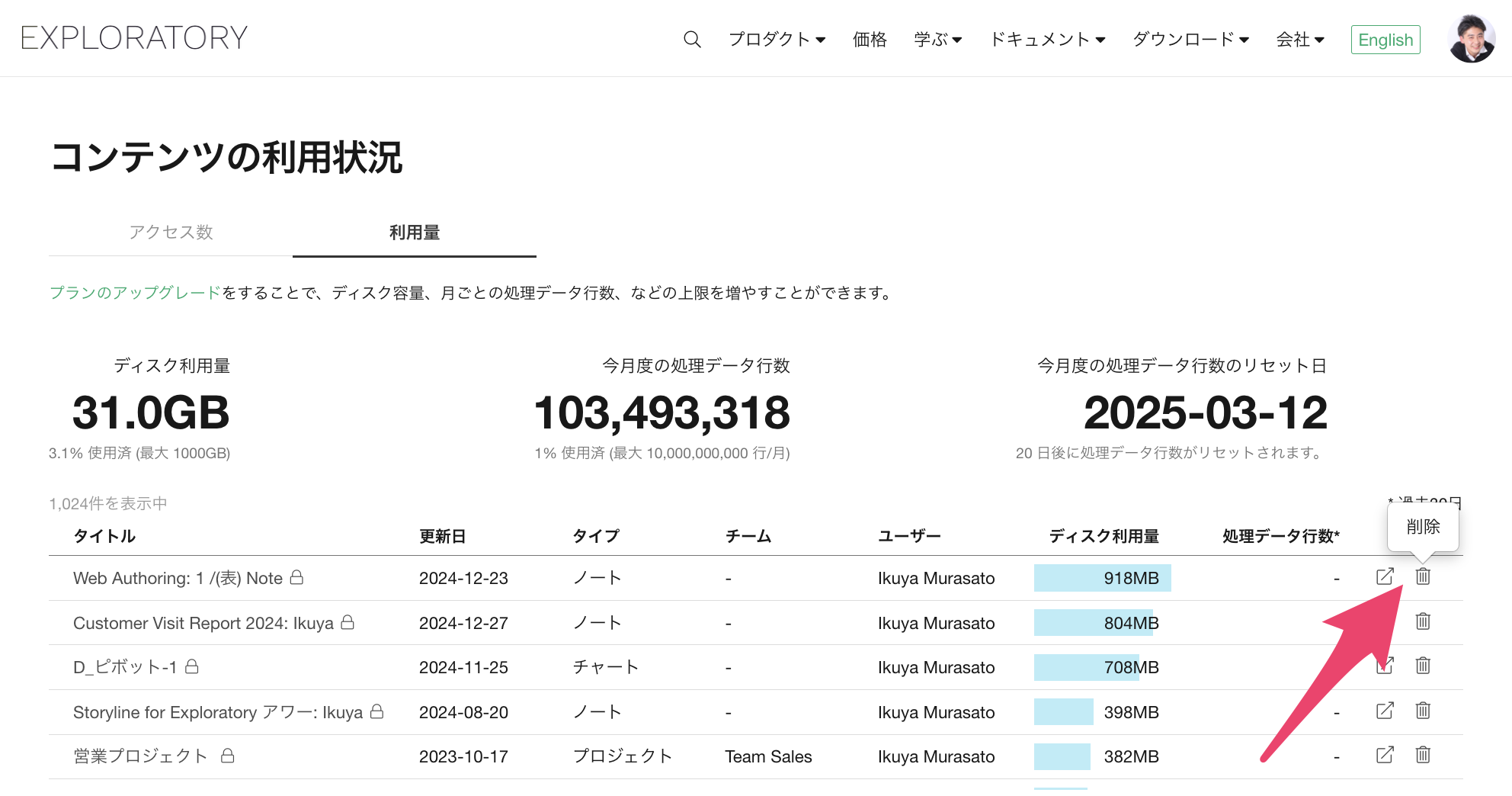
Task: Click the ユーザー column header
Action: tap(909, 536)
